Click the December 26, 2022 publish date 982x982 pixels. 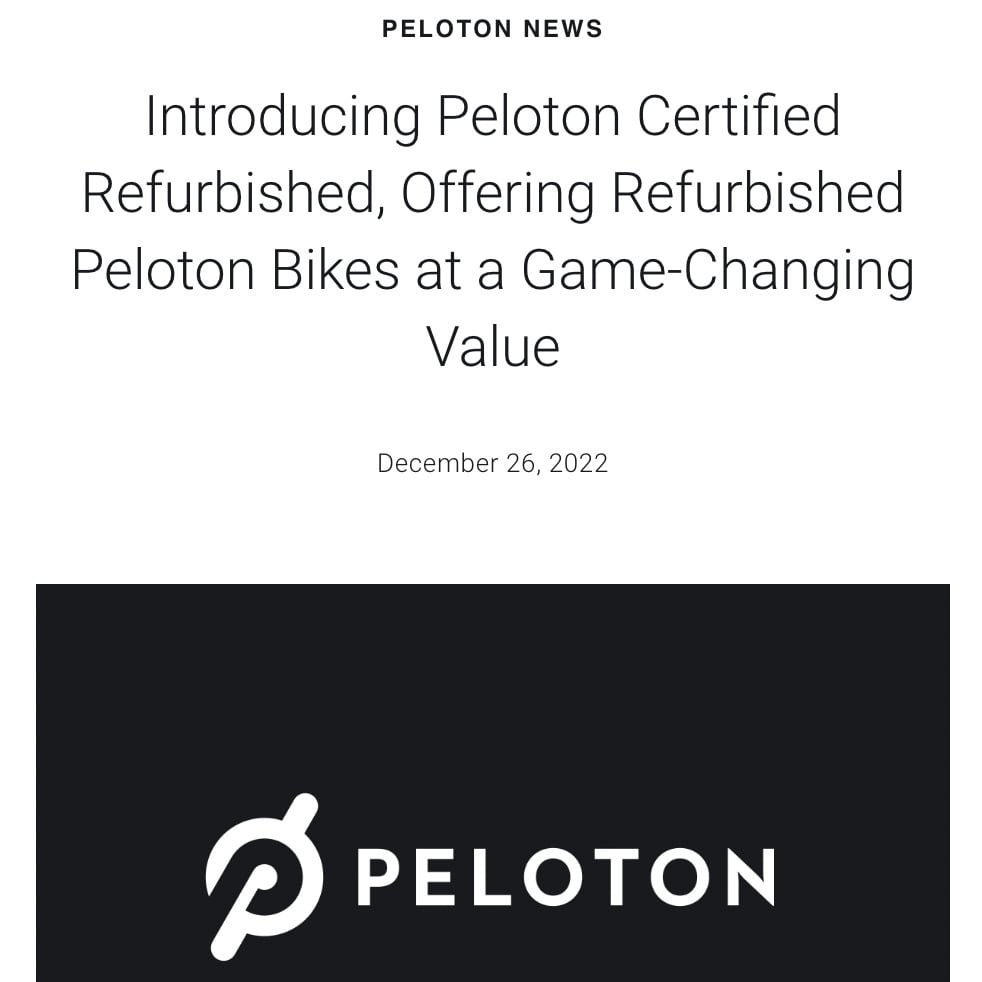pyautogui.click(x=492, y=464)
